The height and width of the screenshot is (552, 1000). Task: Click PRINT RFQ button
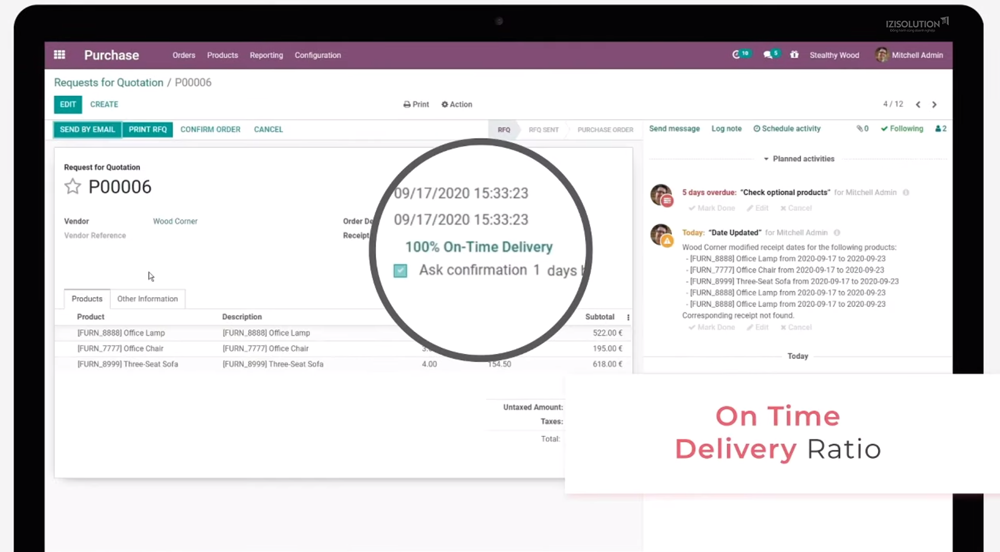(147, 129)
